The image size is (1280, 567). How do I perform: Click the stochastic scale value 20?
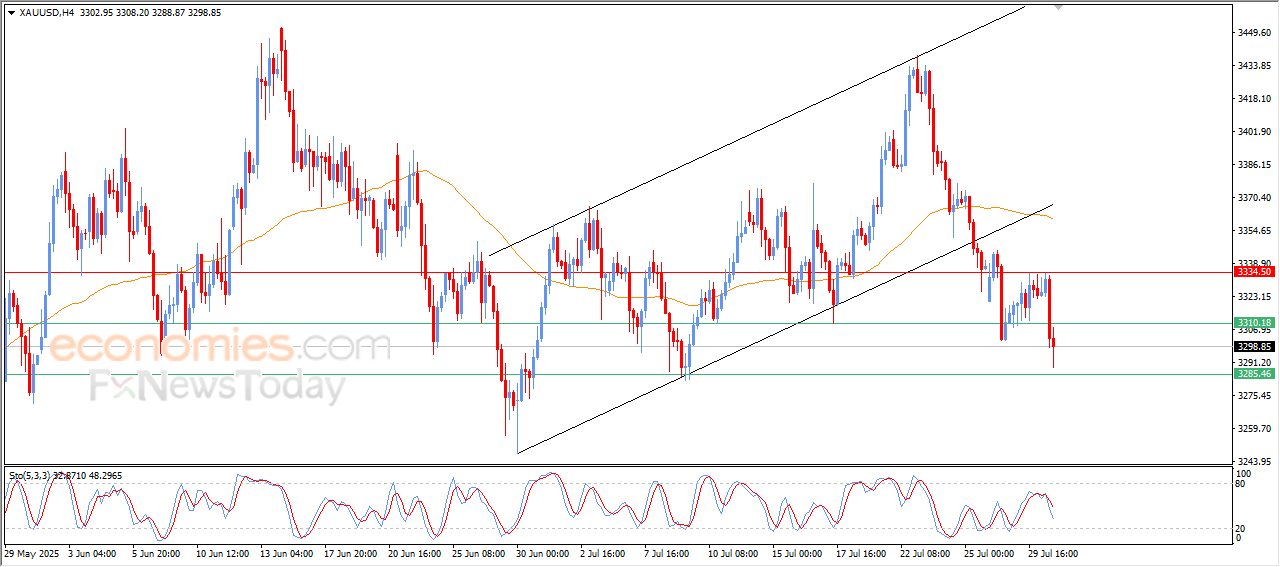click(1241, 527)
